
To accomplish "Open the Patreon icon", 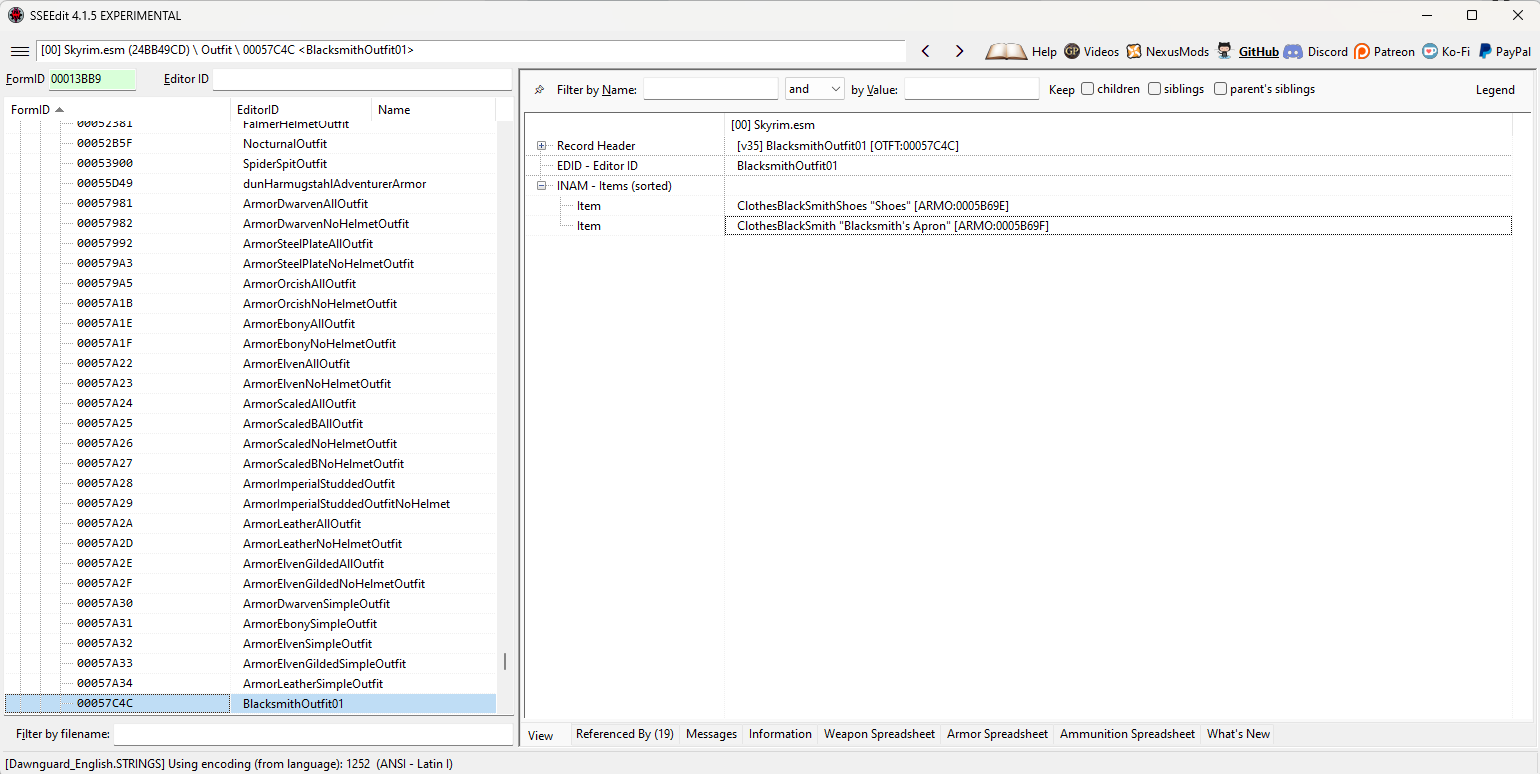I will point(1362,51).
